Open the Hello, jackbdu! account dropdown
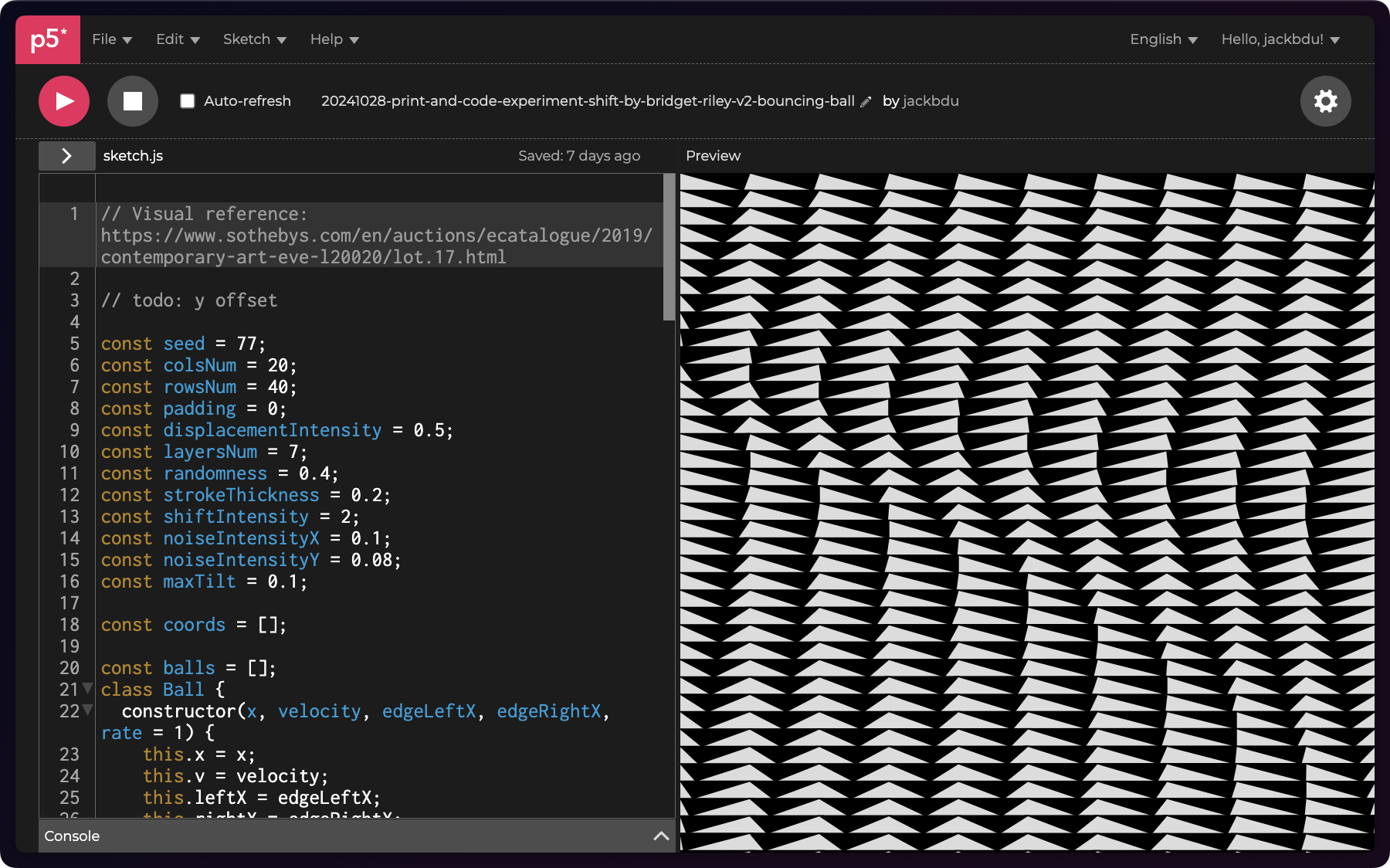 (x=1280, y=39)
